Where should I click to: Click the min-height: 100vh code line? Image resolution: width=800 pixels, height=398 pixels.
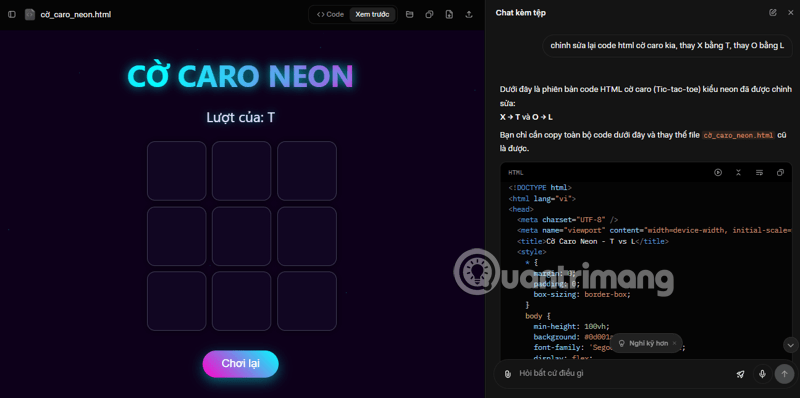coord(571,327)
